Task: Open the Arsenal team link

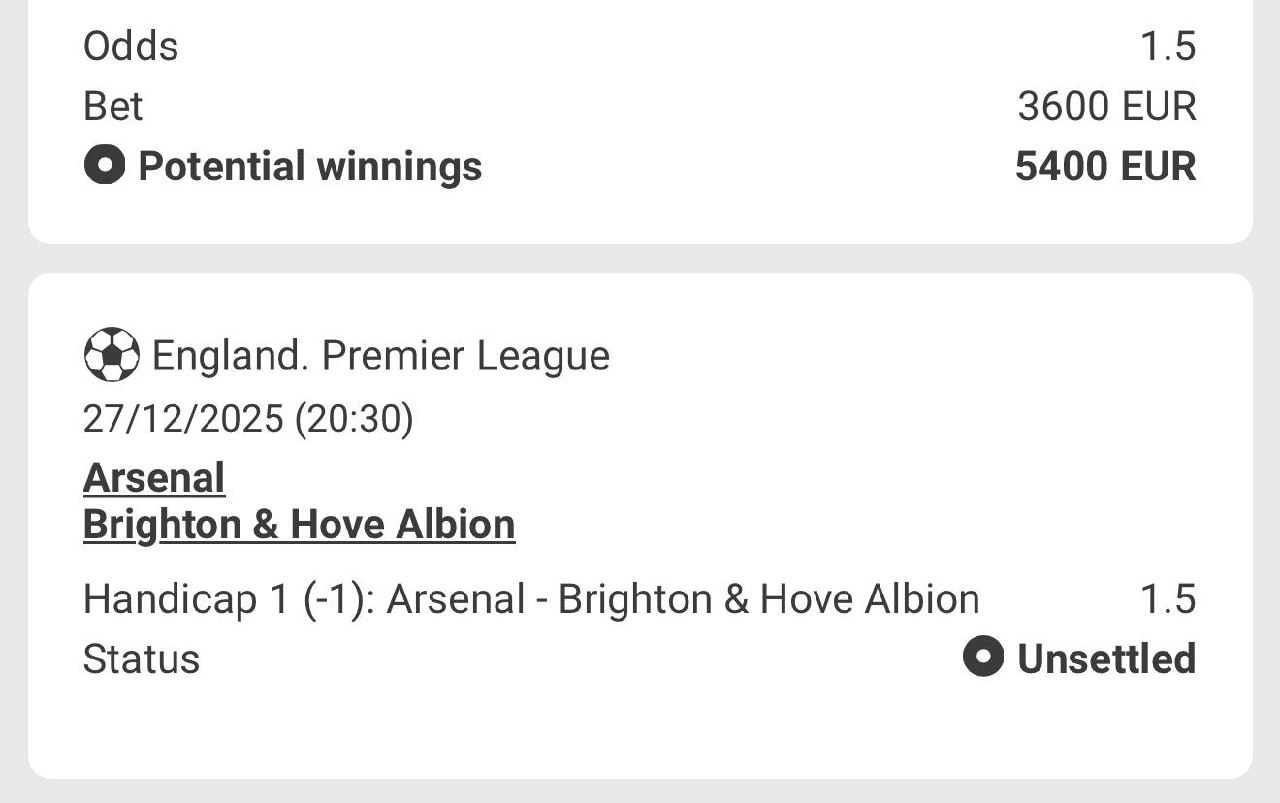Action: tap(154, 478)
